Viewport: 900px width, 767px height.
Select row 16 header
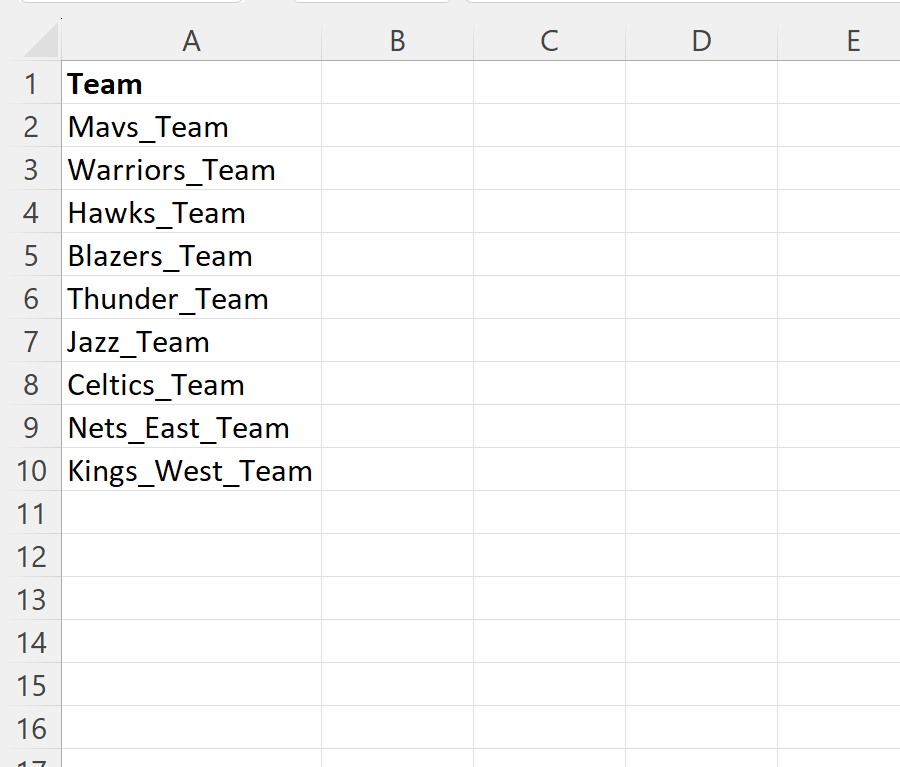click(x=30, y=729)
